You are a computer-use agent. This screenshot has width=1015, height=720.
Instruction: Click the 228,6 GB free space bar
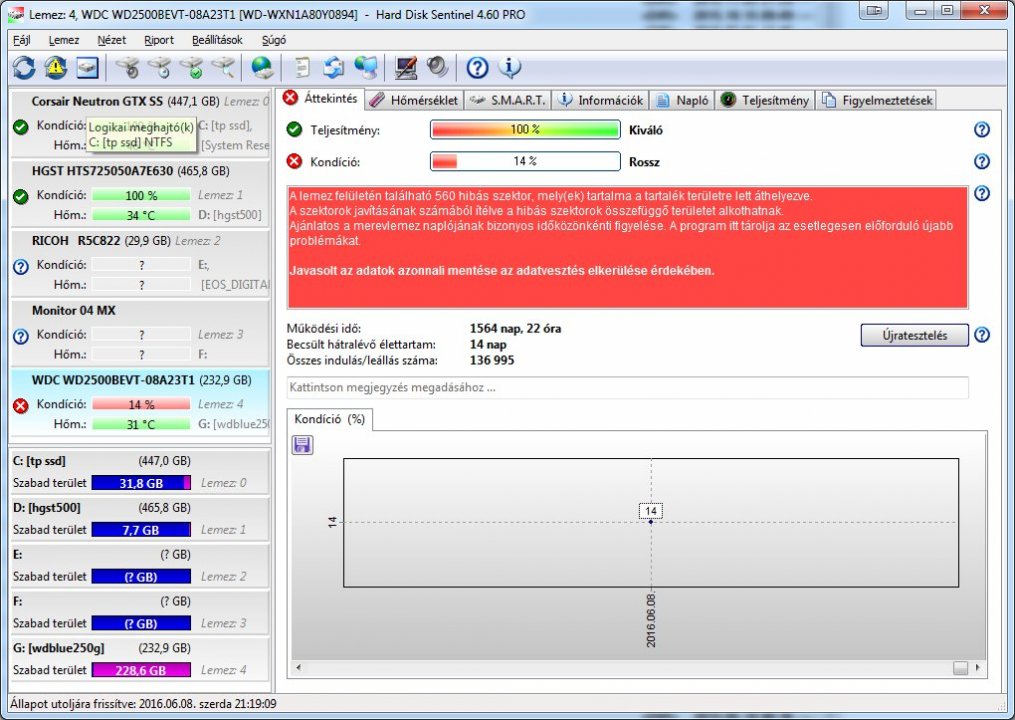point(141,670)
